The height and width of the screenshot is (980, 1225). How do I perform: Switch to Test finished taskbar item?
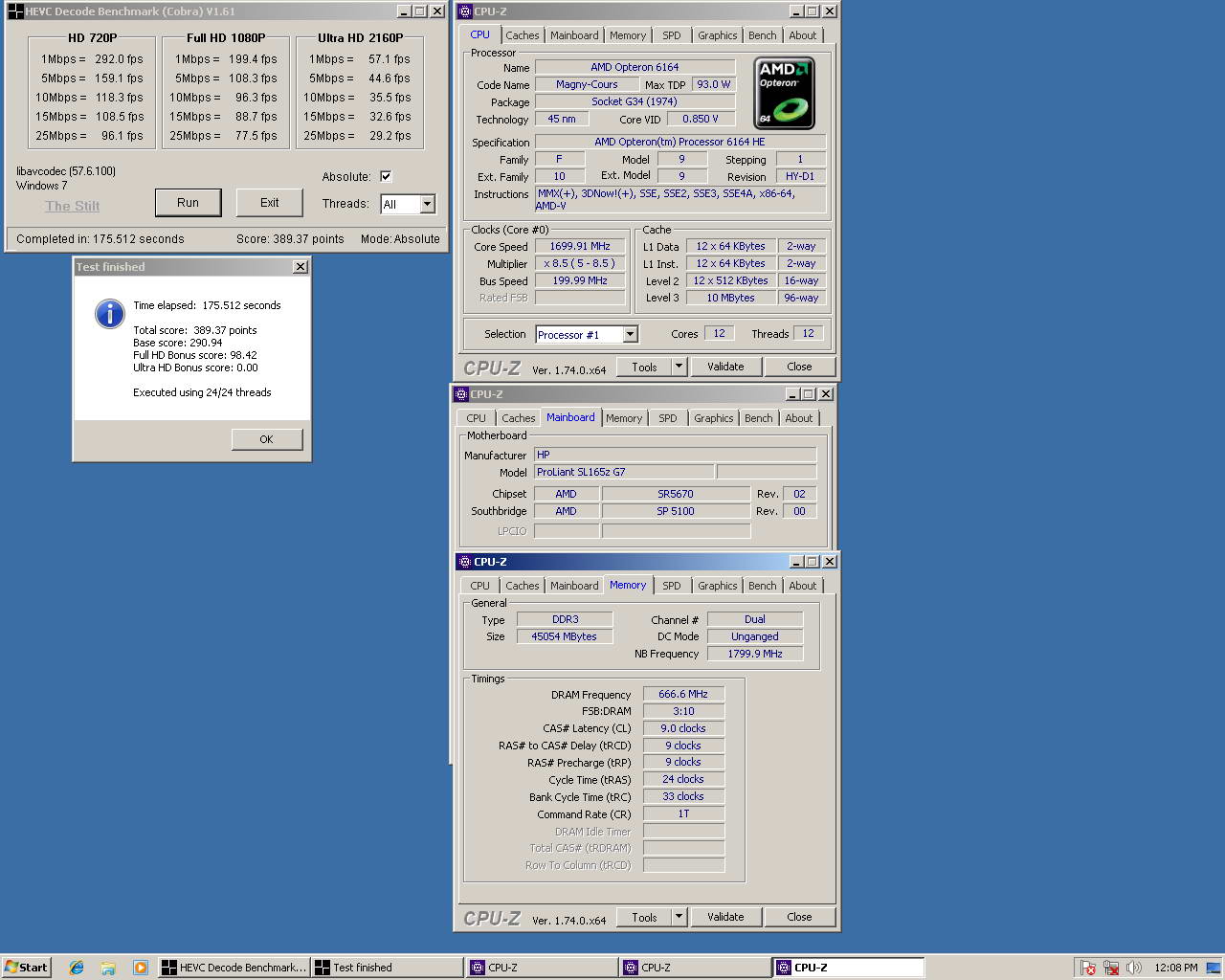tap(388, 968)
